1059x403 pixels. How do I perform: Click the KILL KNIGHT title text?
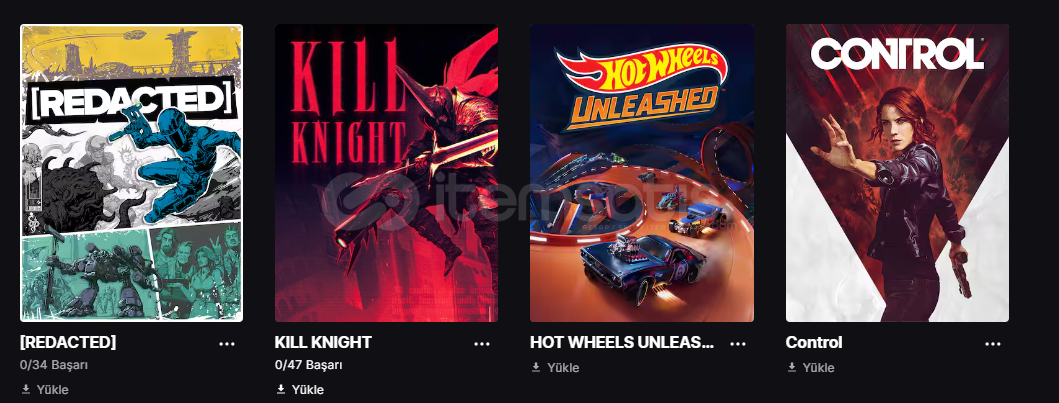tap(323, 342)
